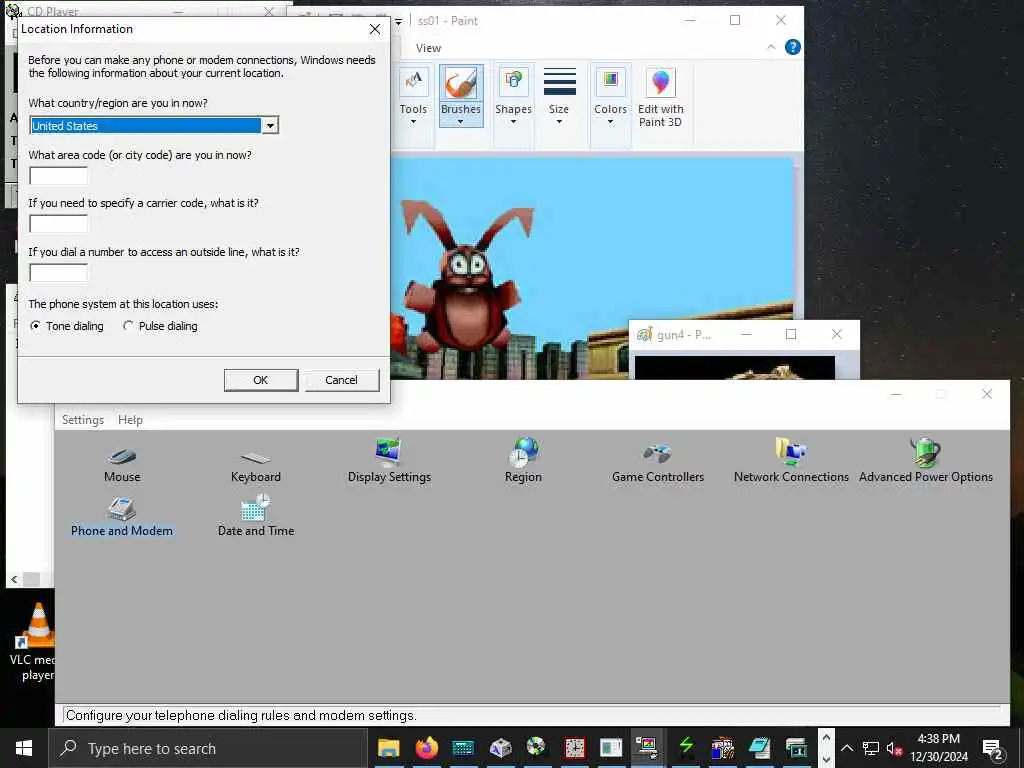
Task: Click OK in Location Information dialog
Action: (261, 380)
